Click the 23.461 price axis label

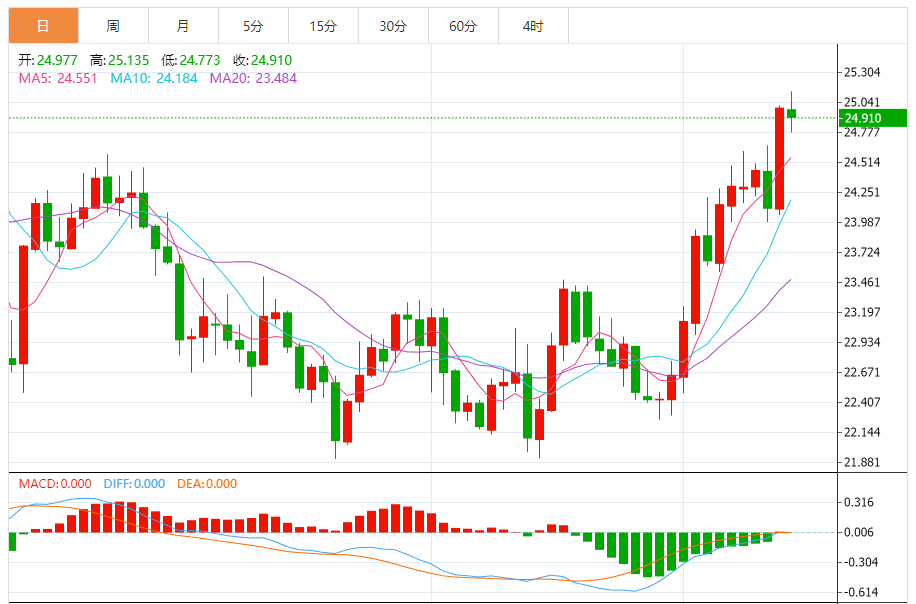click(862, 282)
